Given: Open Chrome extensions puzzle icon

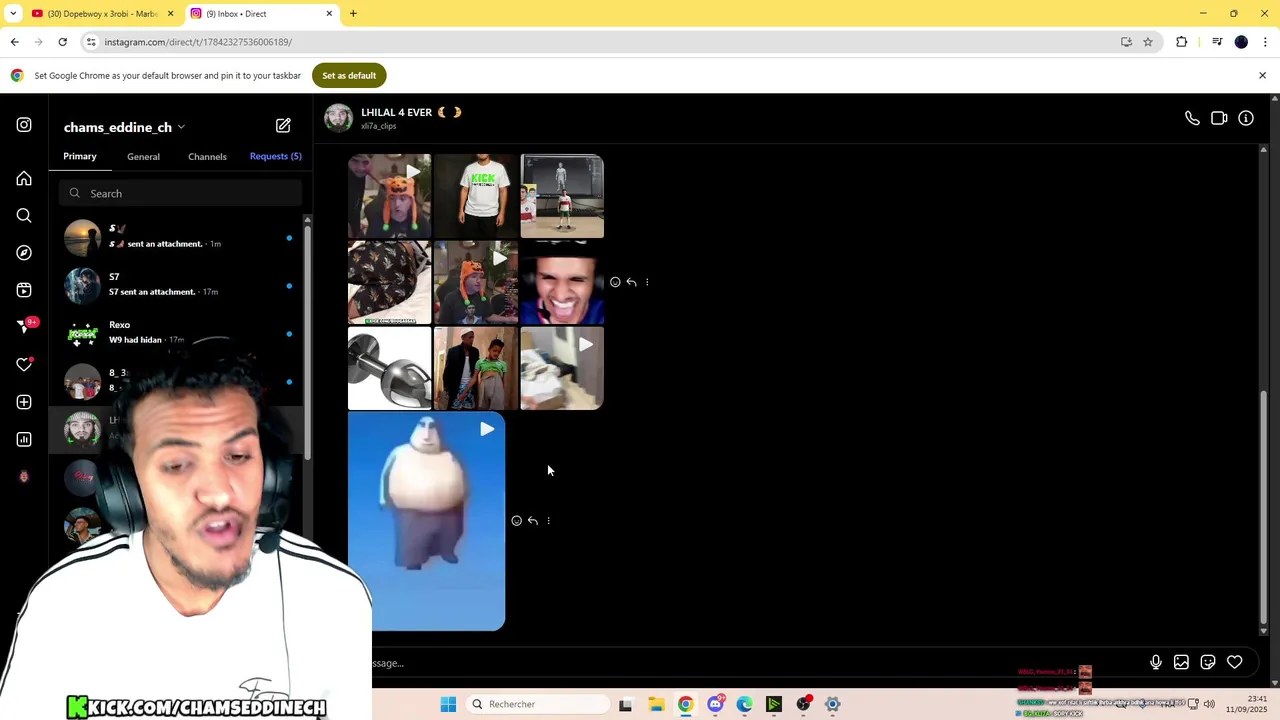Looking at the screenshot, I should 1182,42.
